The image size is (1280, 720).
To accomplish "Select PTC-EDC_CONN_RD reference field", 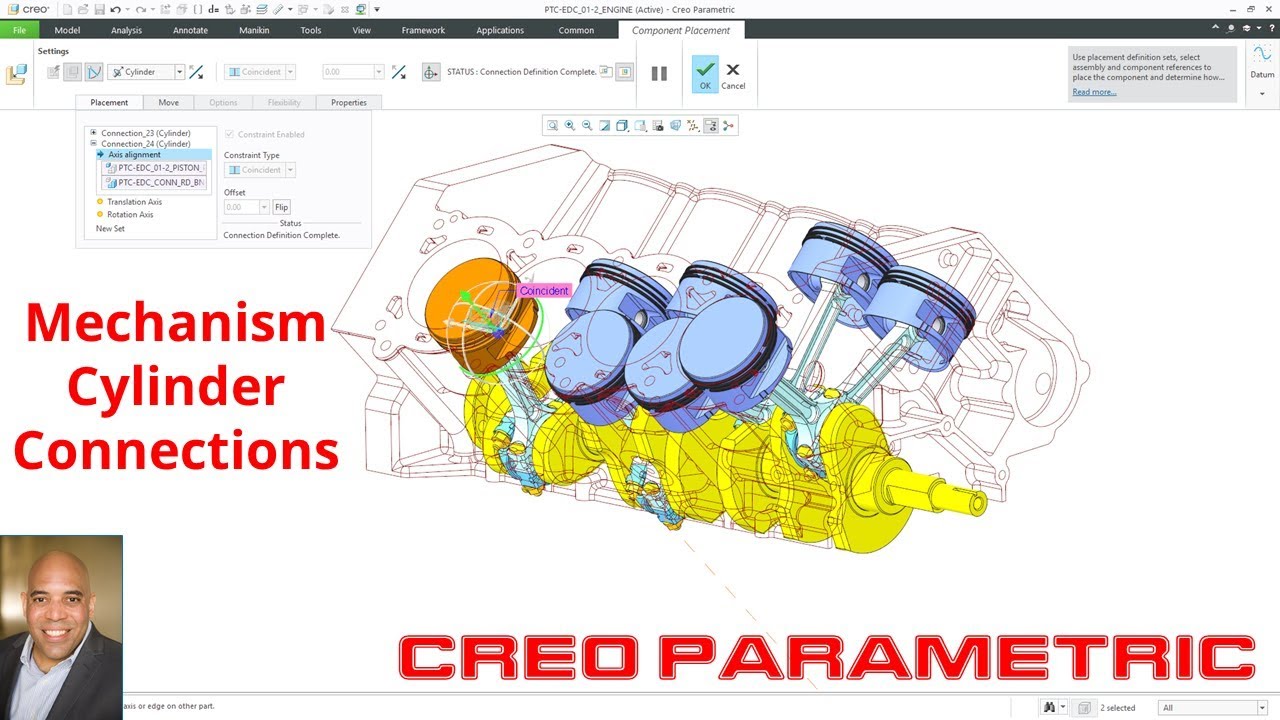I will coord(154,183).
